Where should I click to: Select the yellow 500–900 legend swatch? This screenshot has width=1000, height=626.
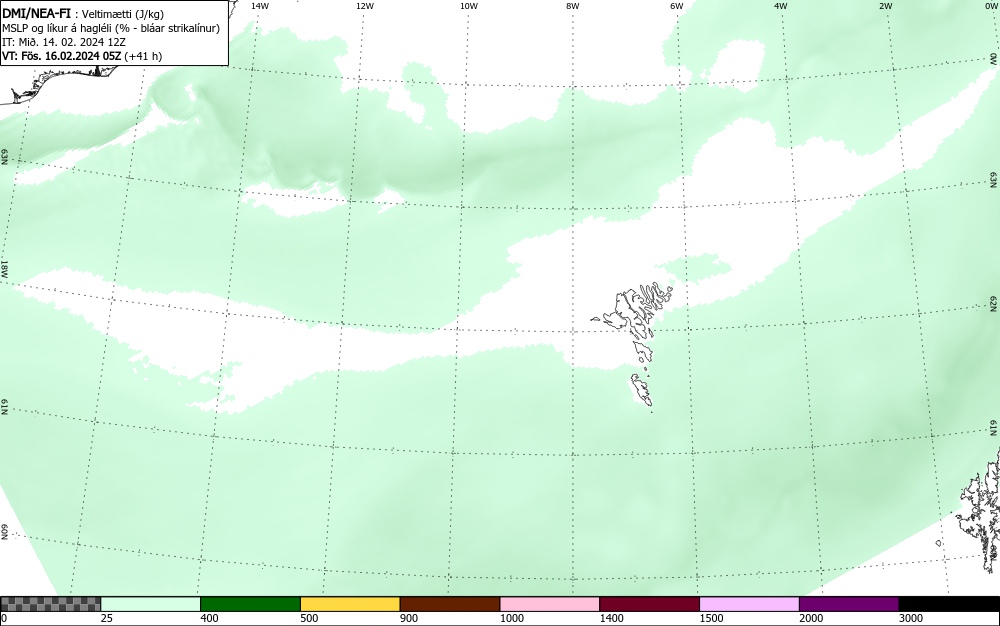click(x=350, y=604)
